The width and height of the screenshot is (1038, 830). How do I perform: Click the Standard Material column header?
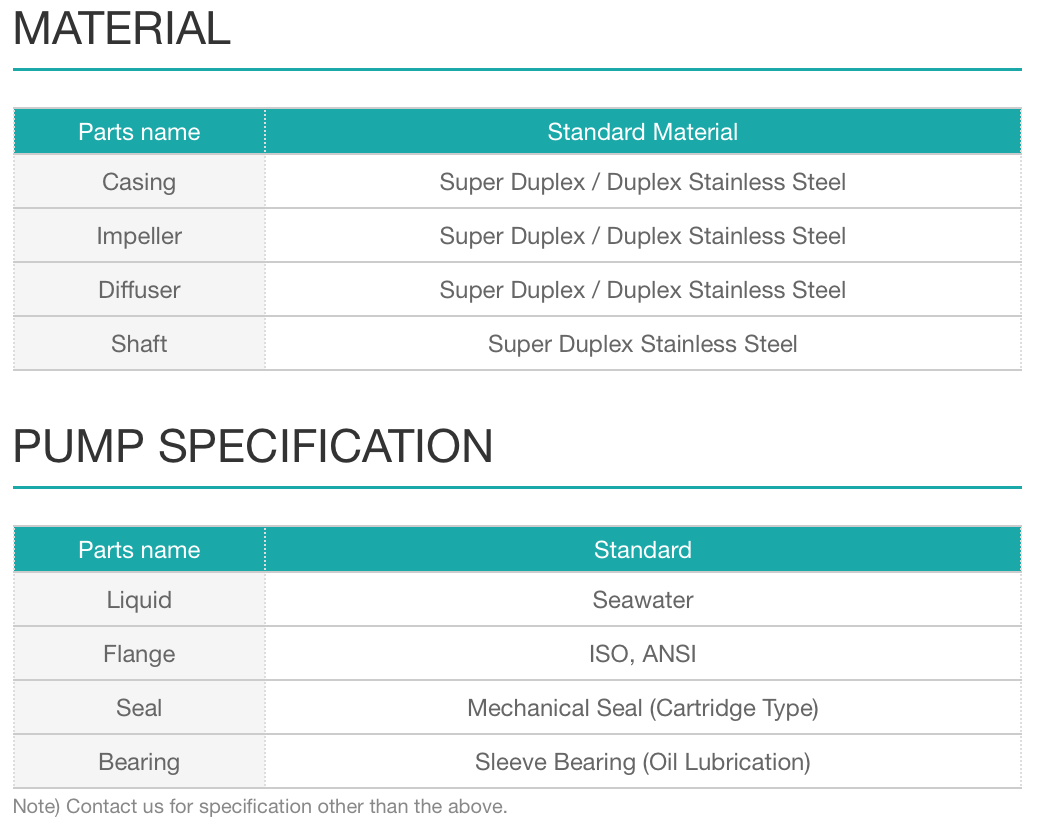pos(642,132)
